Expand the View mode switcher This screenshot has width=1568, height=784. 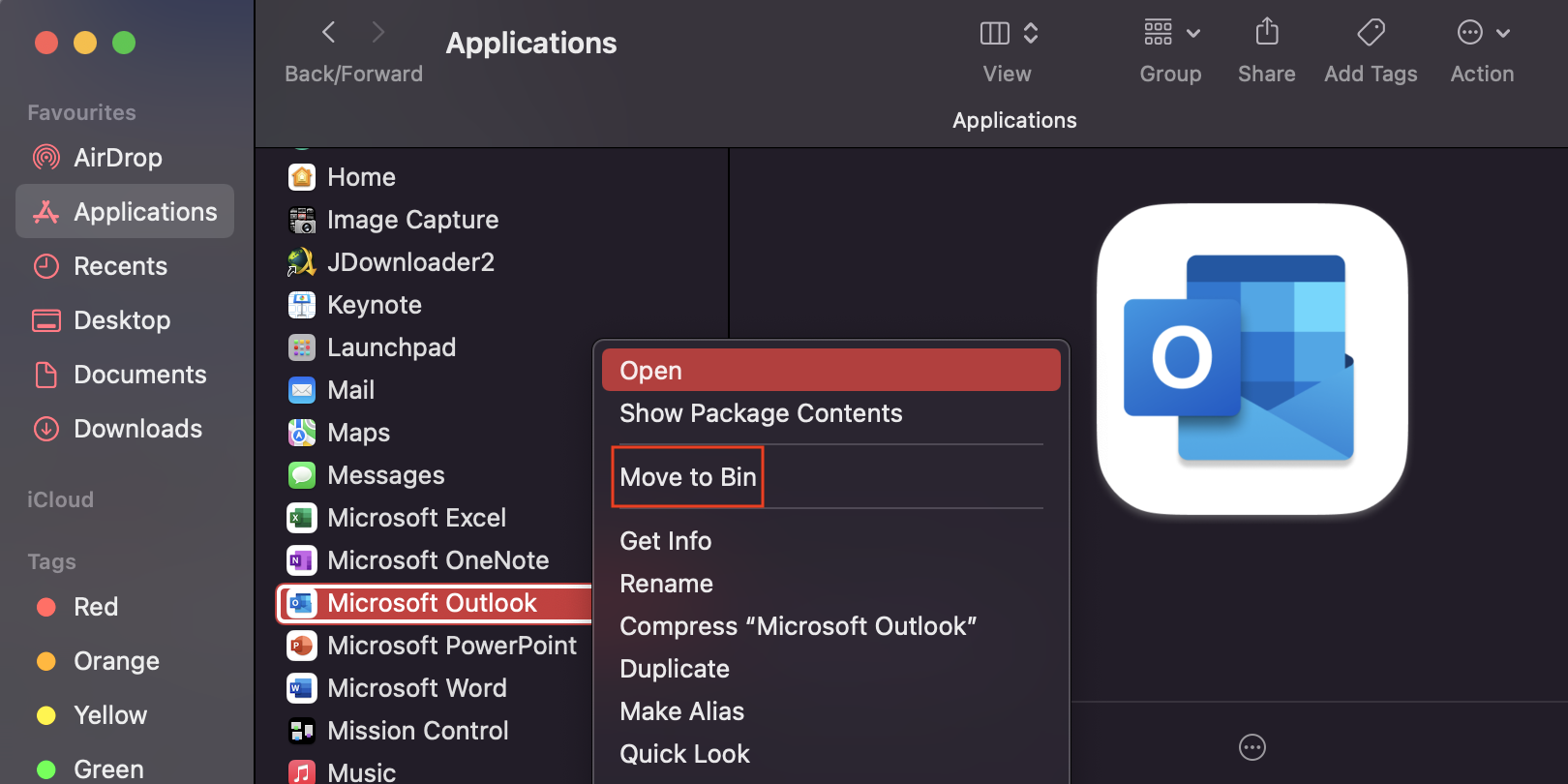point(1009,33)
